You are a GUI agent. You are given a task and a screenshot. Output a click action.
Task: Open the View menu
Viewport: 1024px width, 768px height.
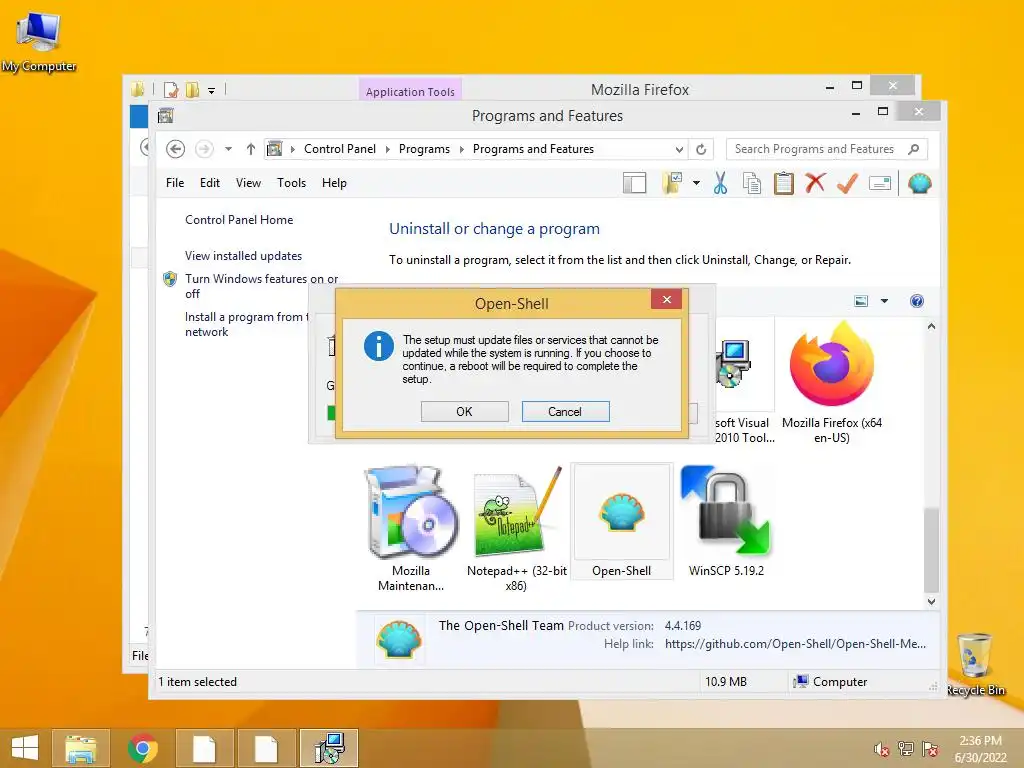(248, 183)
